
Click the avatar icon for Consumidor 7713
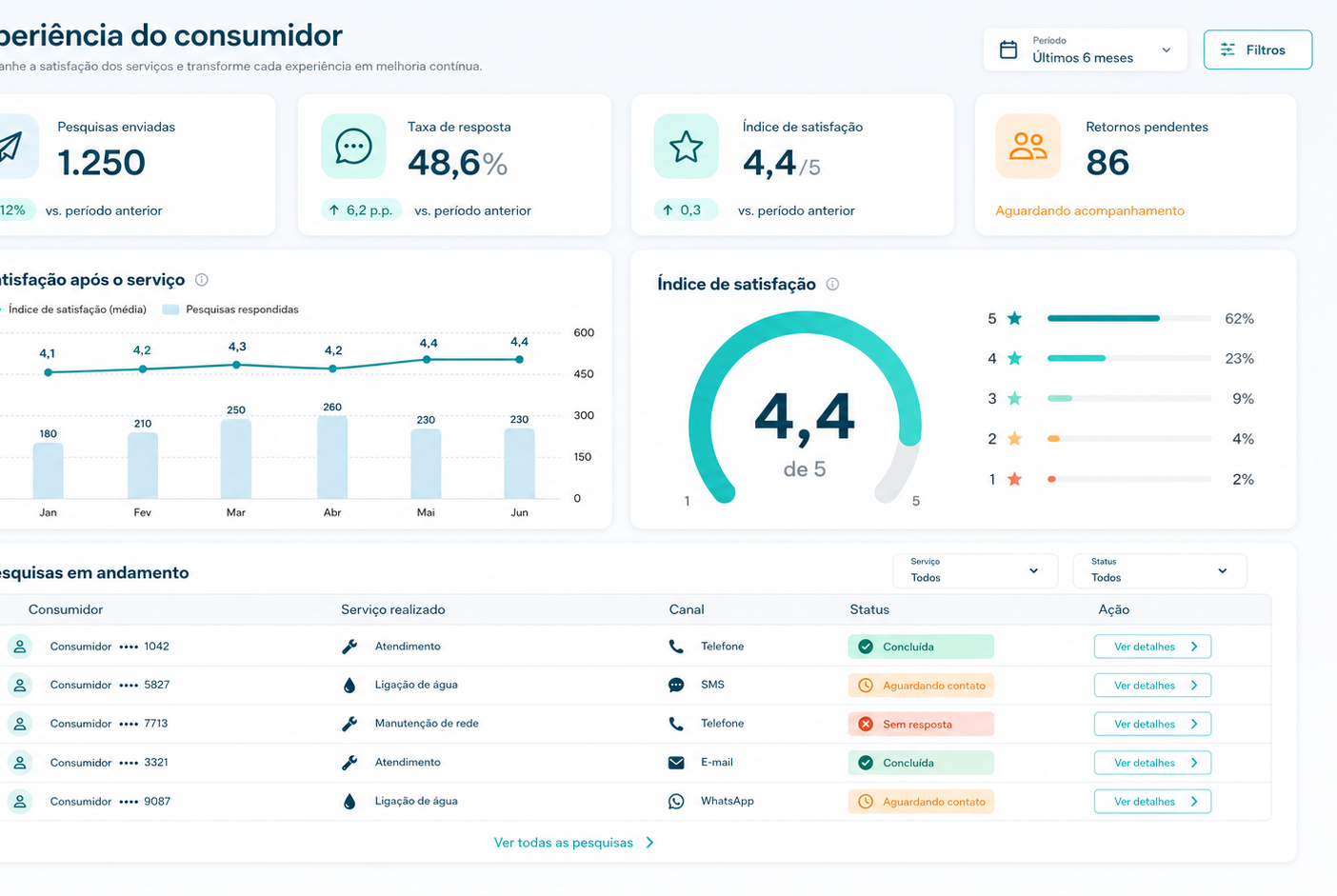pos(20,724)
